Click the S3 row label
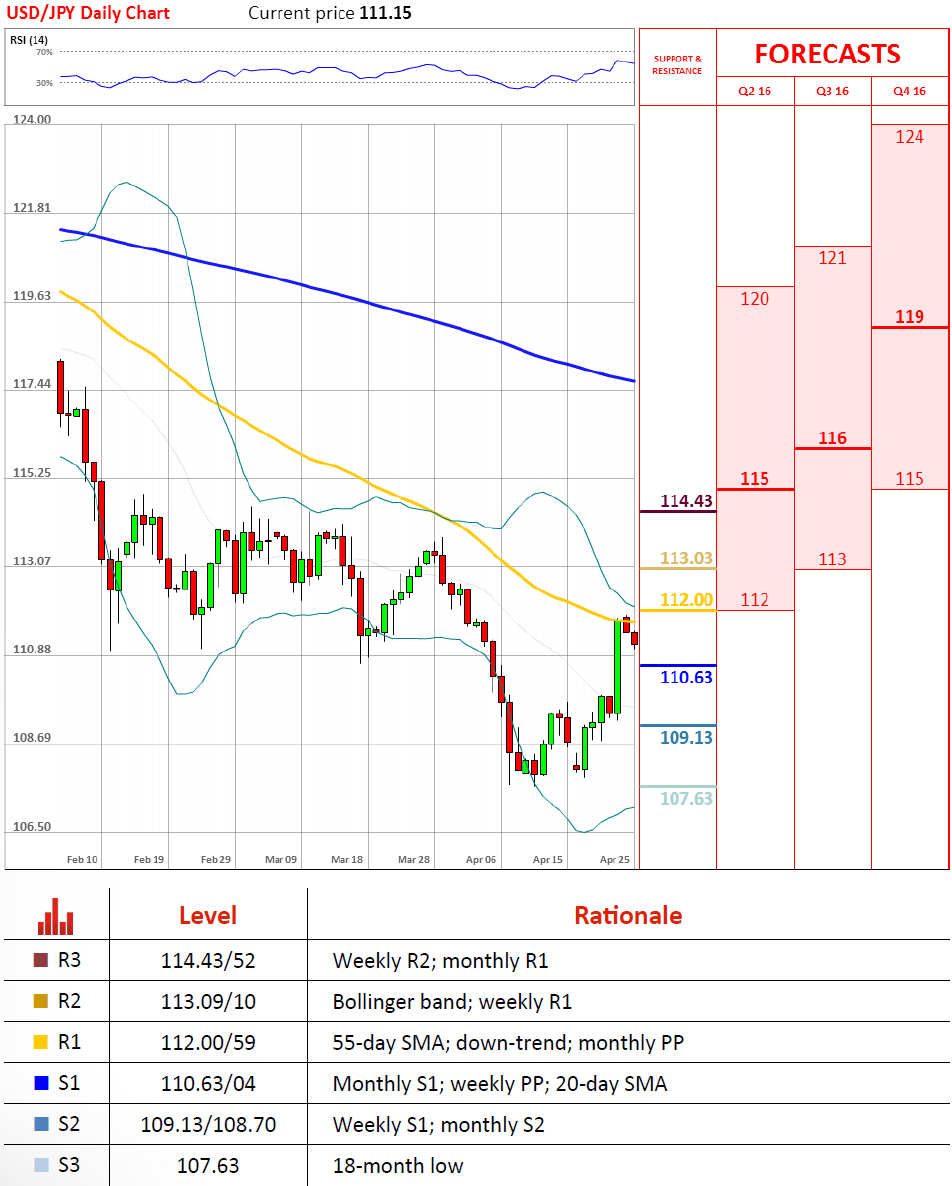 (x=69, y=1164)
